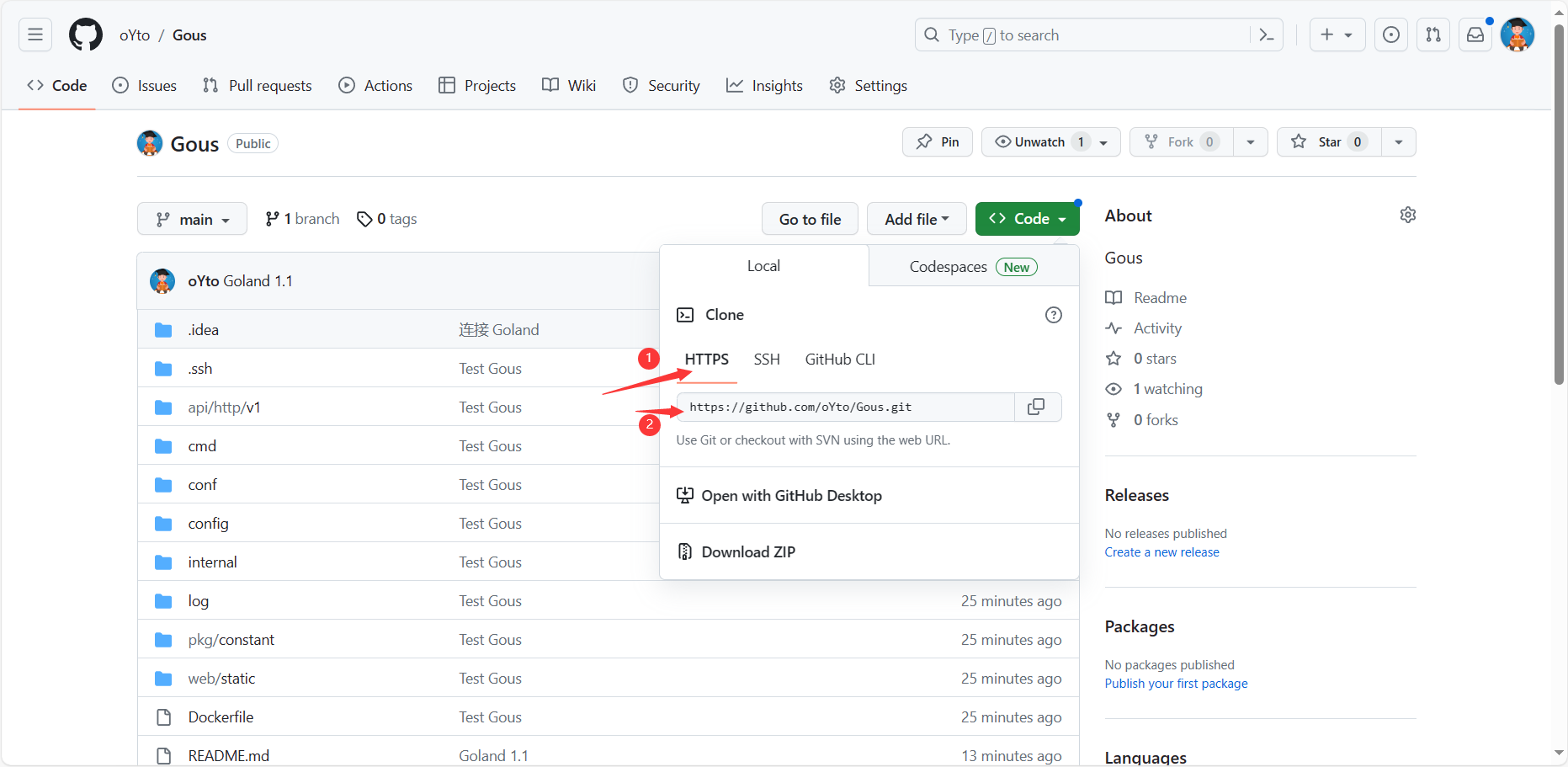Open the main branch selector
This screenshot has height=767, width=1568.
click(x=192, y=219)
